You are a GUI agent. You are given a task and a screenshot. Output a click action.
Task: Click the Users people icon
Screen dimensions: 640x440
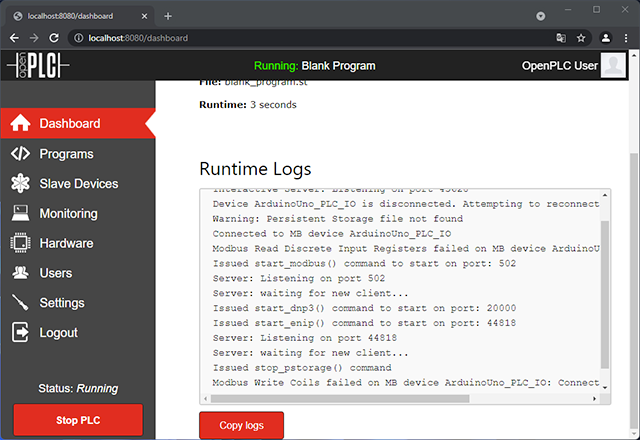[x=20, y=273]
